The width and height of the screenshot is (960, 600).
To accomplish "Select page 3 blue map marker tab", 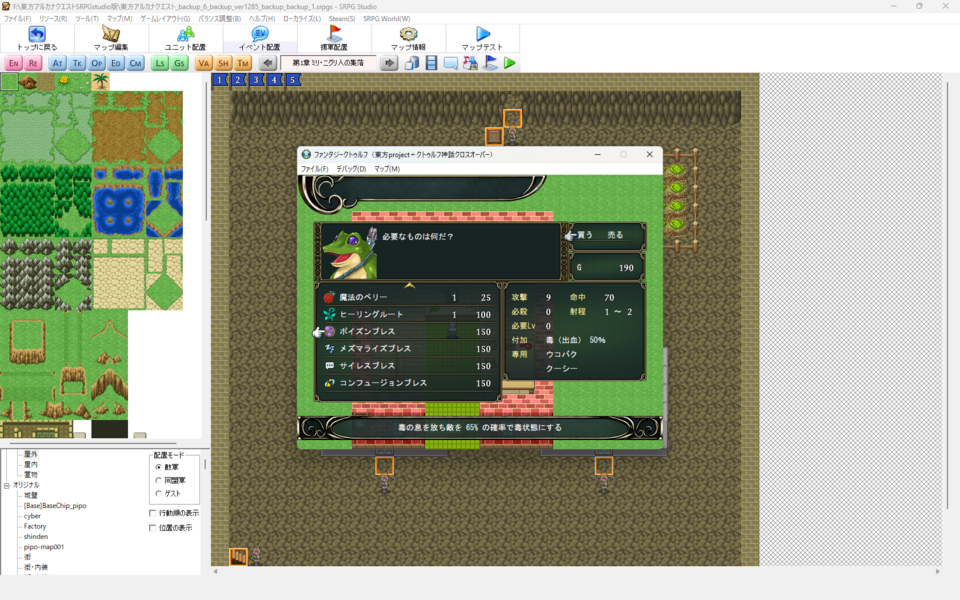I will (x=256, y=80).
